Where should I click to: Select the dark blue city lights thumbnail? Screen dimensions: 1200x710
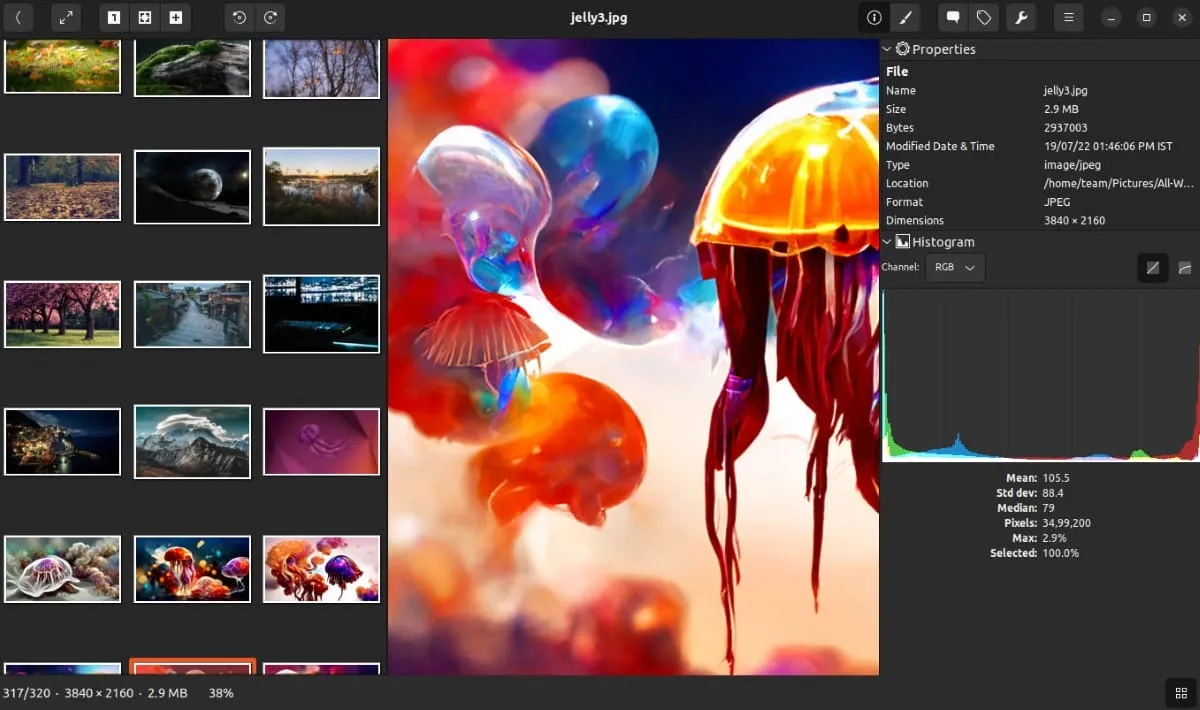[x=321, y=314]
